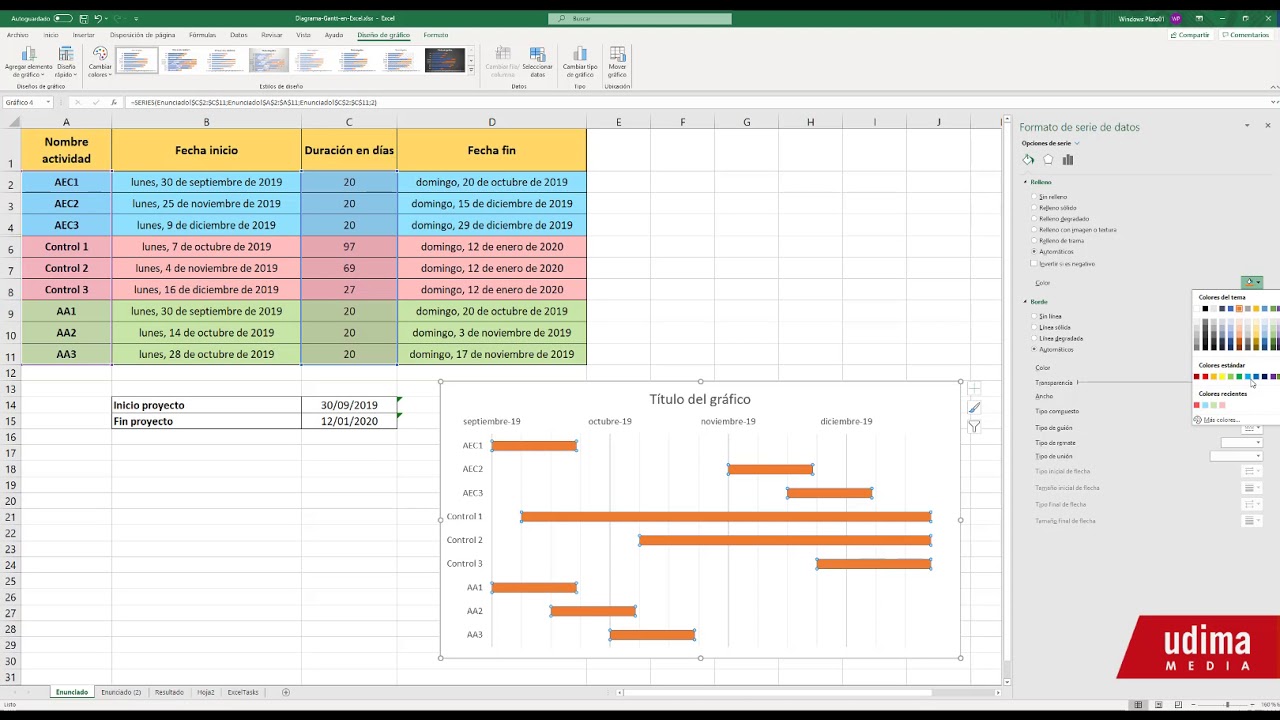Click the Título del gráfico chart title
This screenshot has height=720, width=1280.
700,399
